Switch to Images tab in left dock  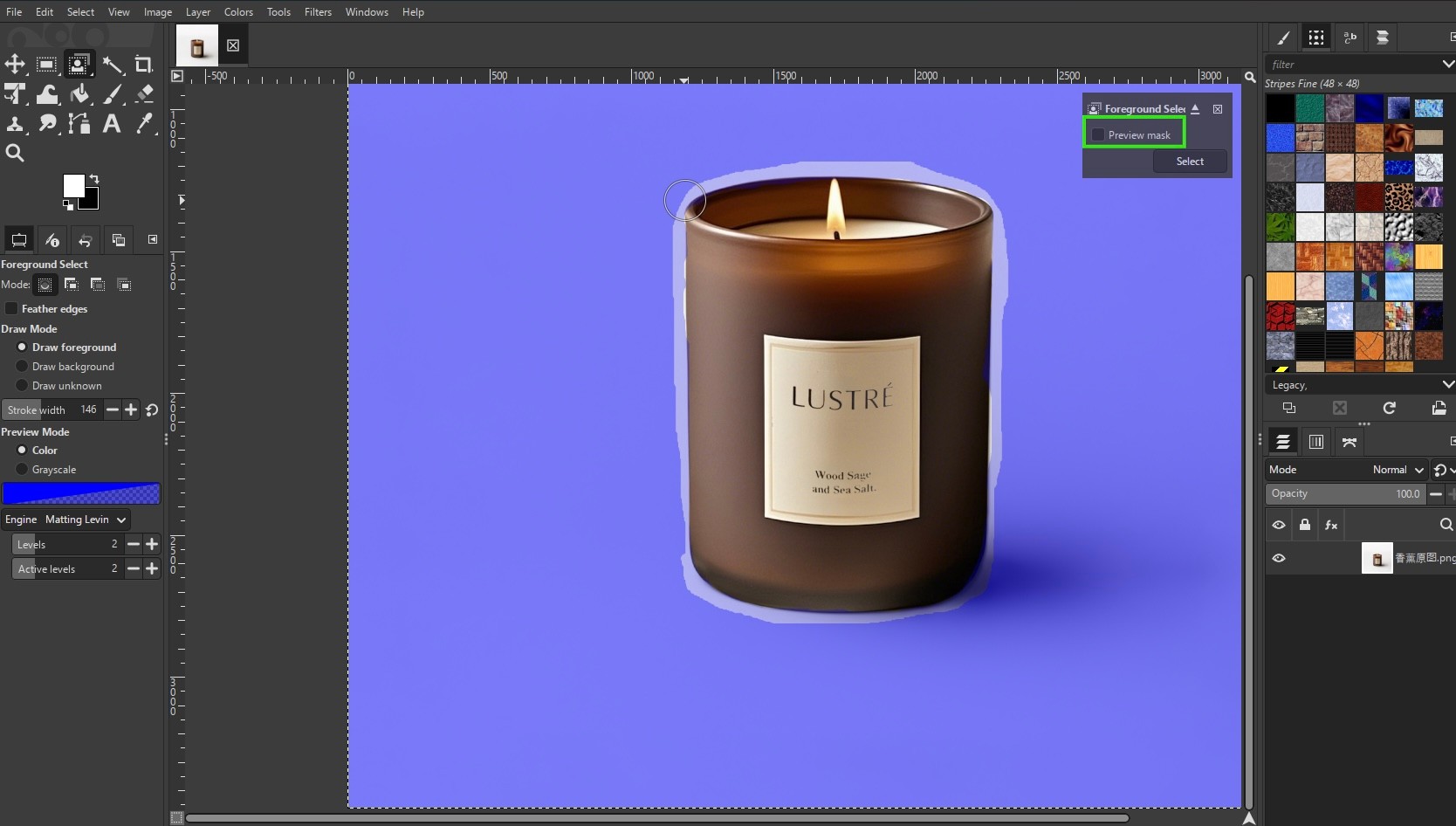pos(119,239)
